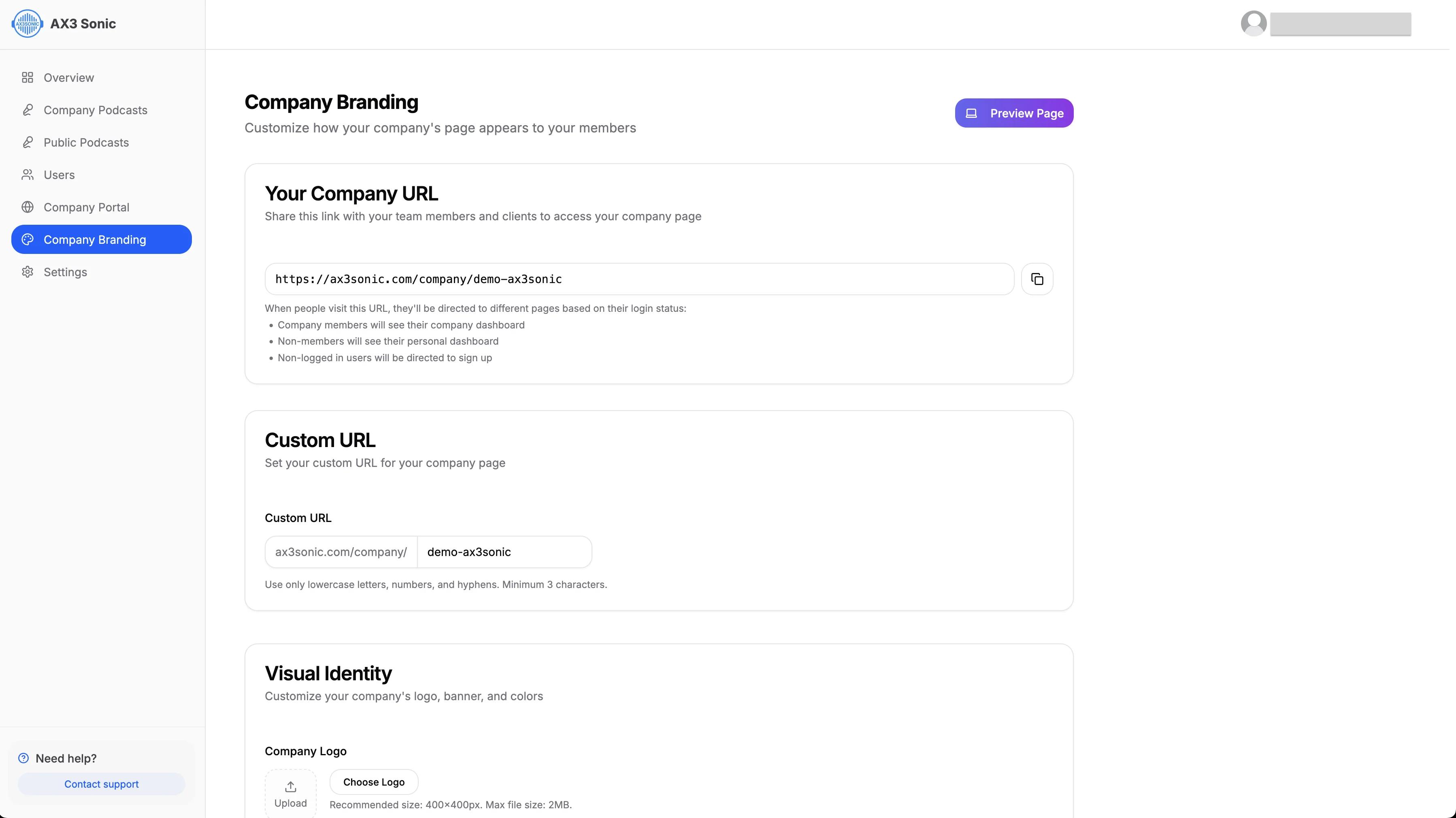Select the Company Branding sidebar item
1456x818 pixels.
[102, 239]
